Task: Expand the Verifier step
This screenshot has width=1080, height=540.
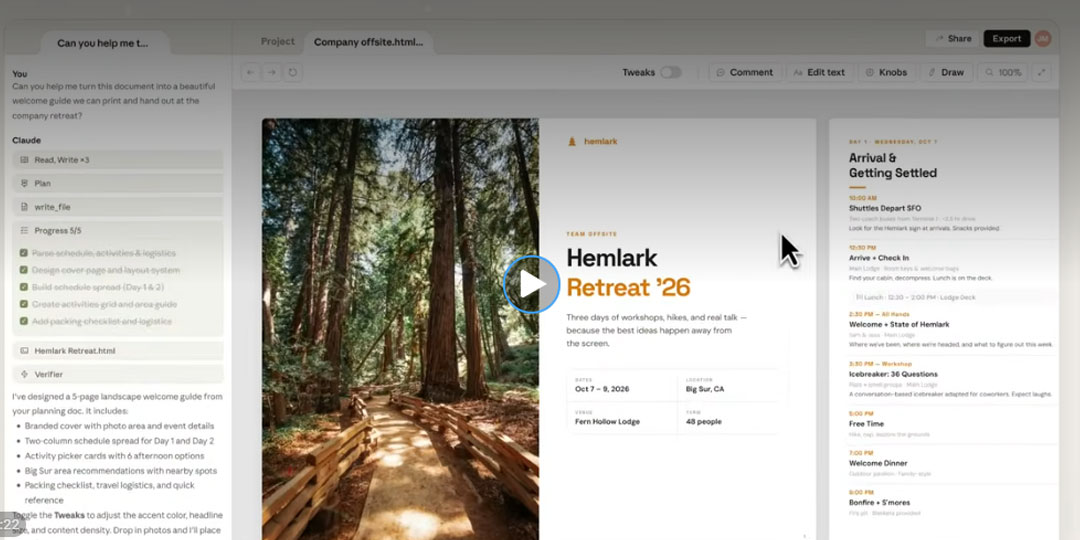Action: [118, 374]
